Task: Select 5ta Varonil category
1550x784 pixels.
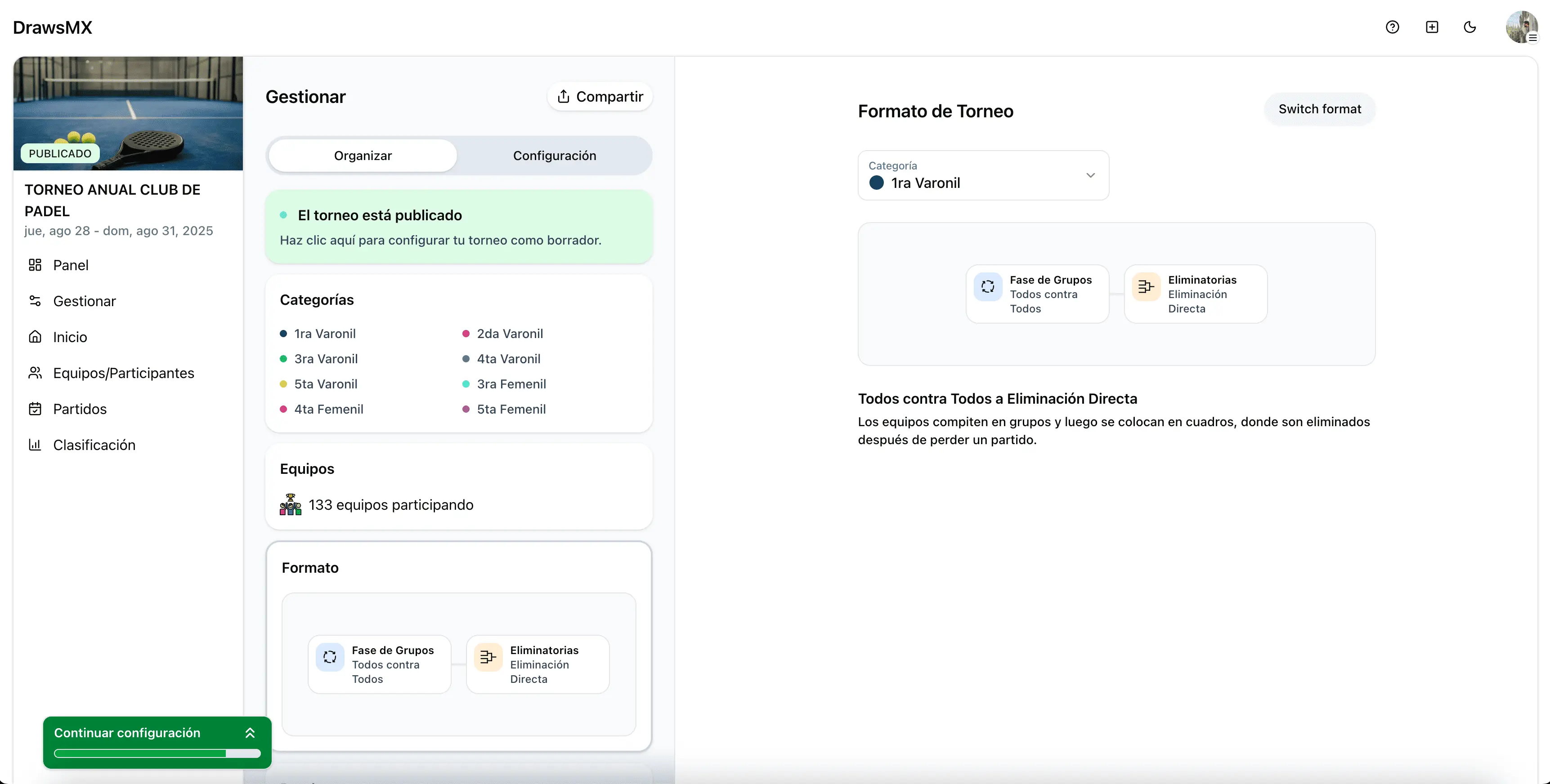Action: click(326, 384)
